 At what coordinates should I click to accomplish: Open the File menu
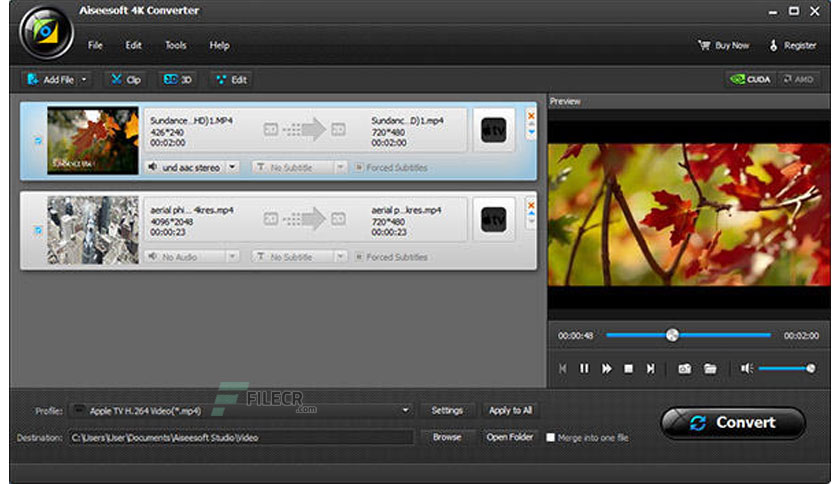(95, 45)
